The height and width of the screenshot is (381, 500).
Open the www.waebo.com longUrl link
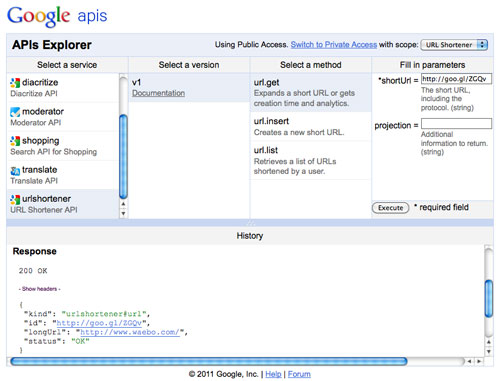coord(130,332)
